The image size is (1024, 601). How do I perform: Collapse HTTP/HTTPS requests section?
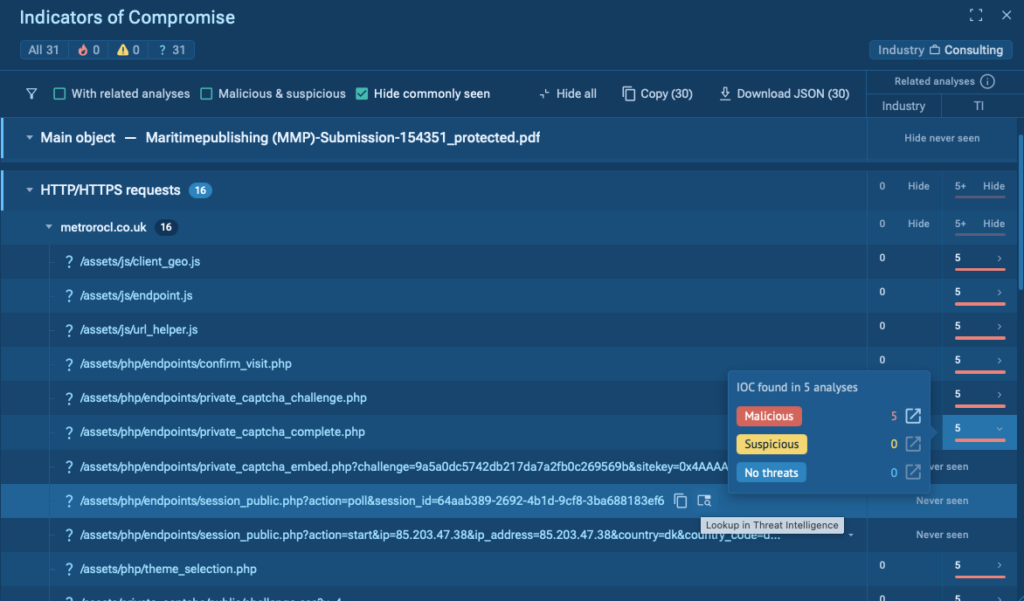29,190
